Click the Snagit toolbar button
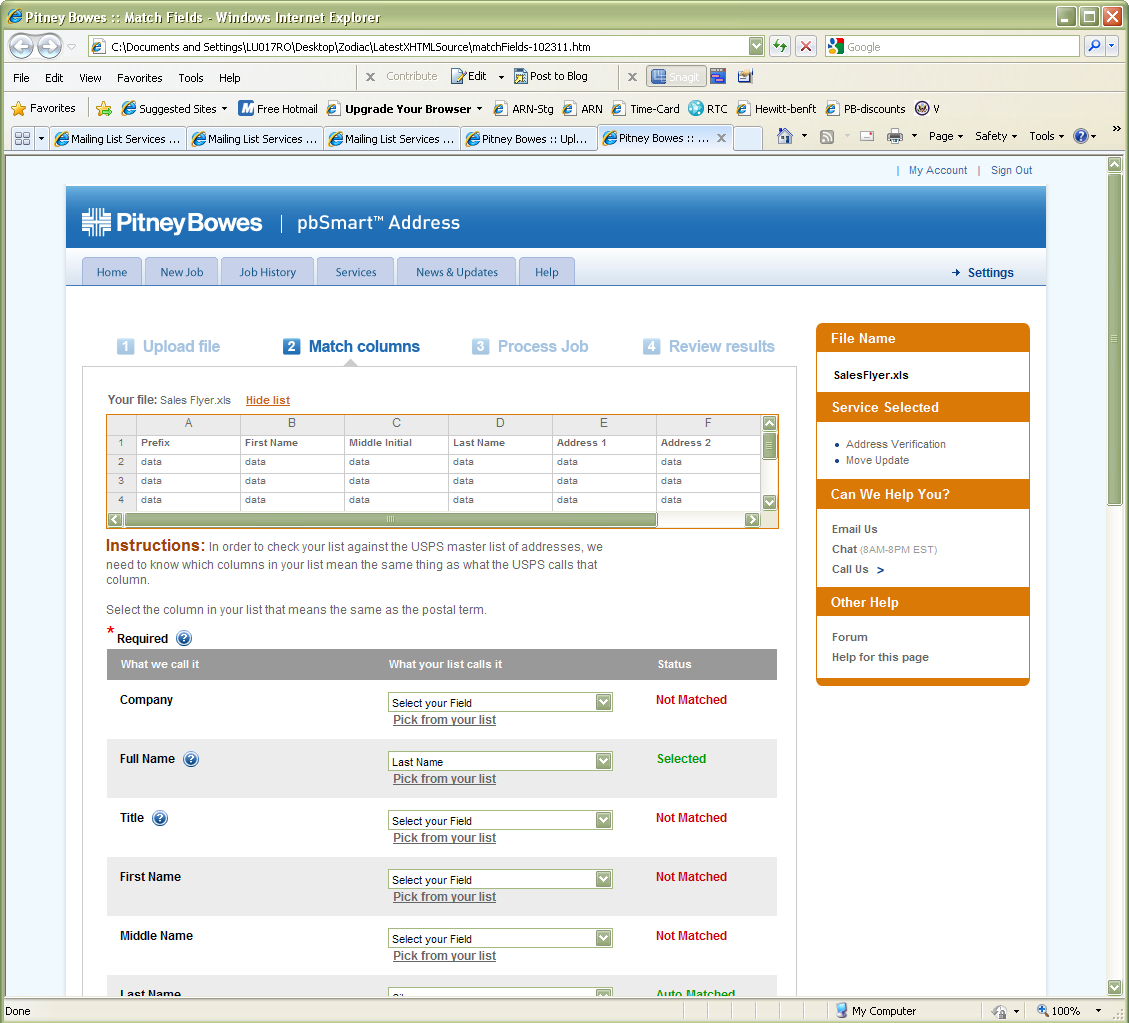Image resolution: width=1129 pixels, height=1023 pixels. point(675,76)
